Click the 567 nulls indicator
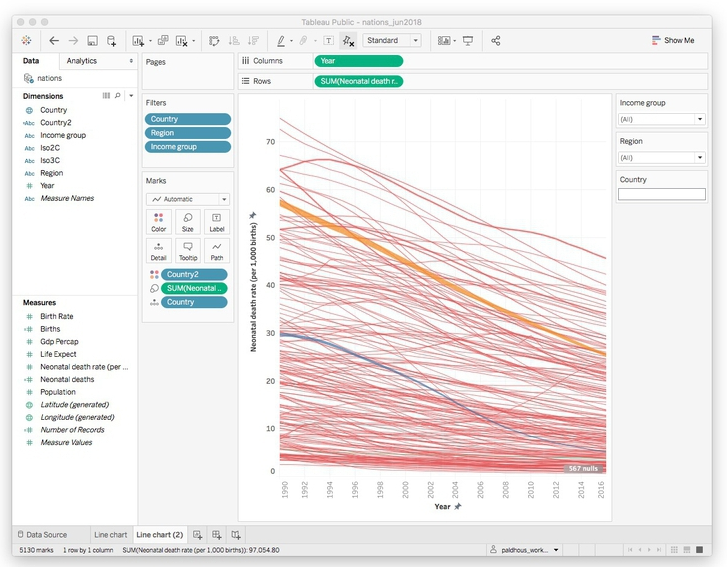 point(584,469)
